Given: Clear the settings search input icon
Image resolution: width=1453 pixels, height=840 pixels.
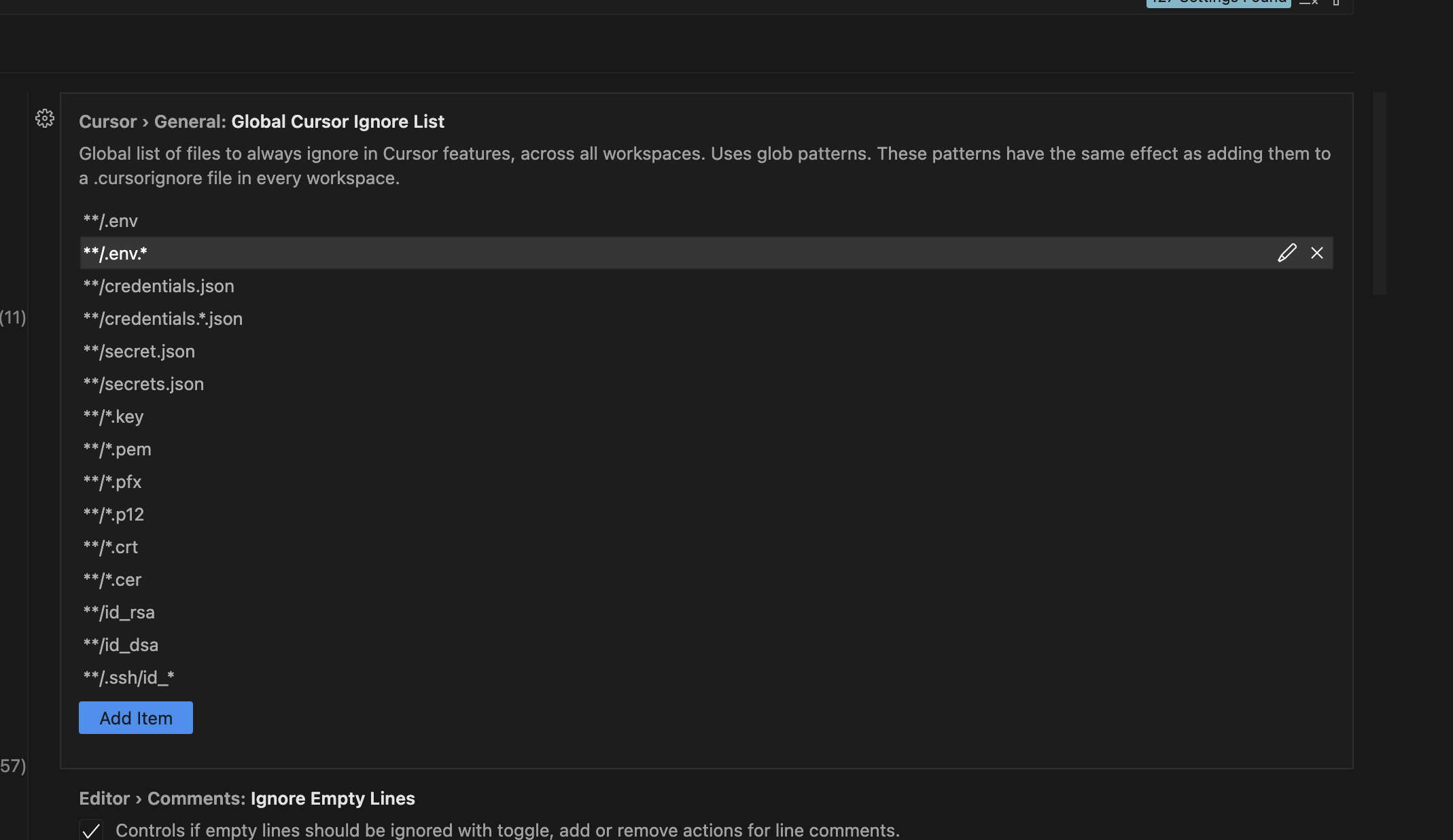Looking at the screenshot, I should [x=1308, y=3].
